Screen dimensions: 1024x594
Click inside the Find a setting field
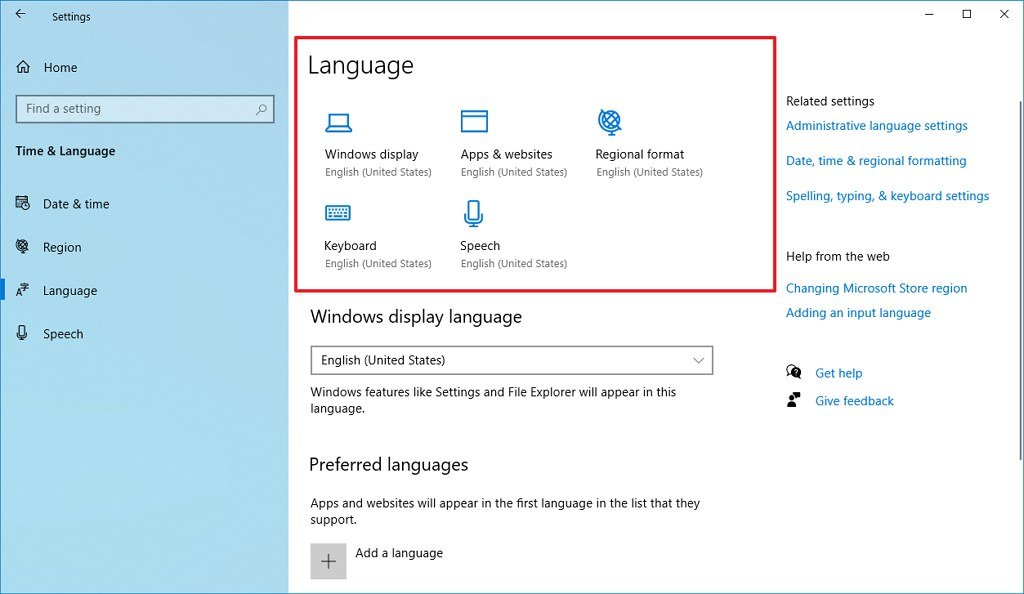pyautogui.click(x=135, y=109)
